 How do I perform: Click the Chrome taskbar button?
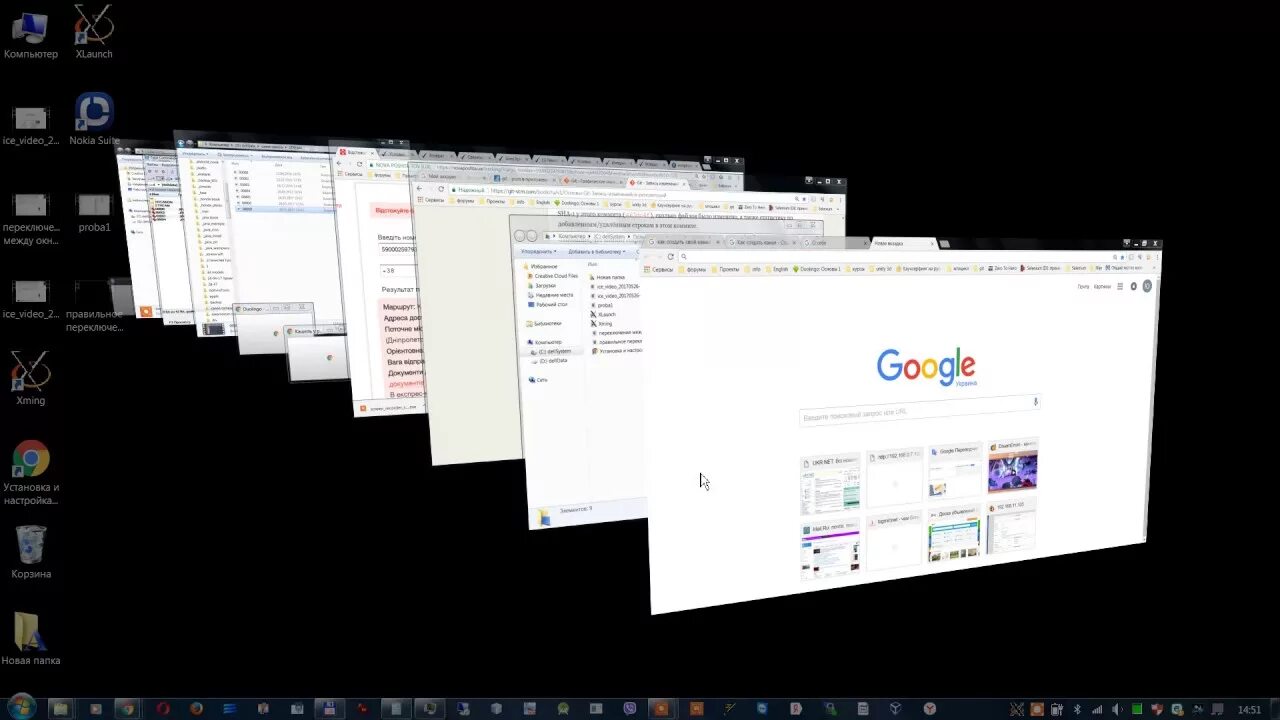pos(126,709)
